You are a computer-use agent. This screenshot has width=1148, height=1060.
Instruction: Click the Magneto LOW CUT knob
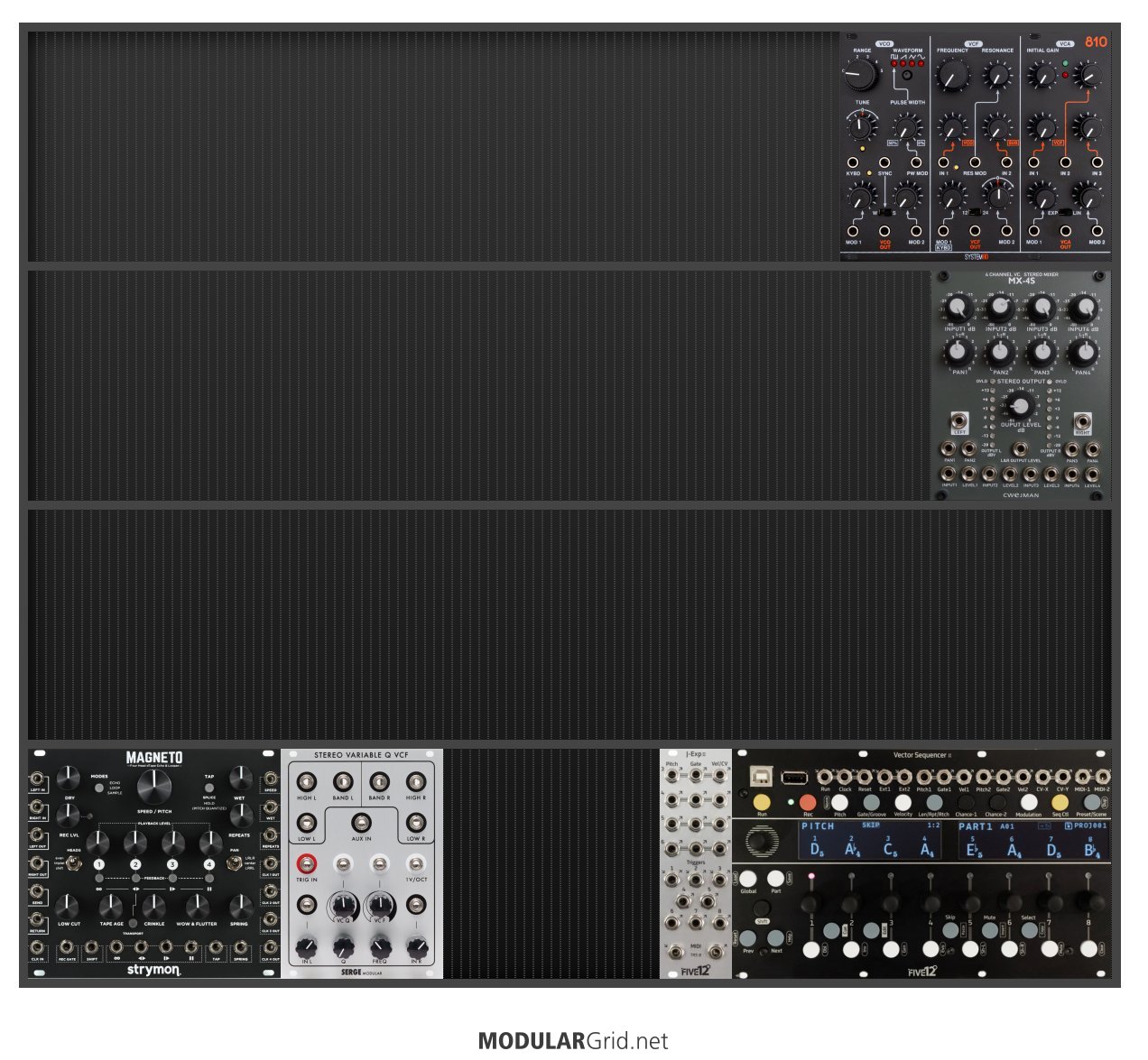67,907
